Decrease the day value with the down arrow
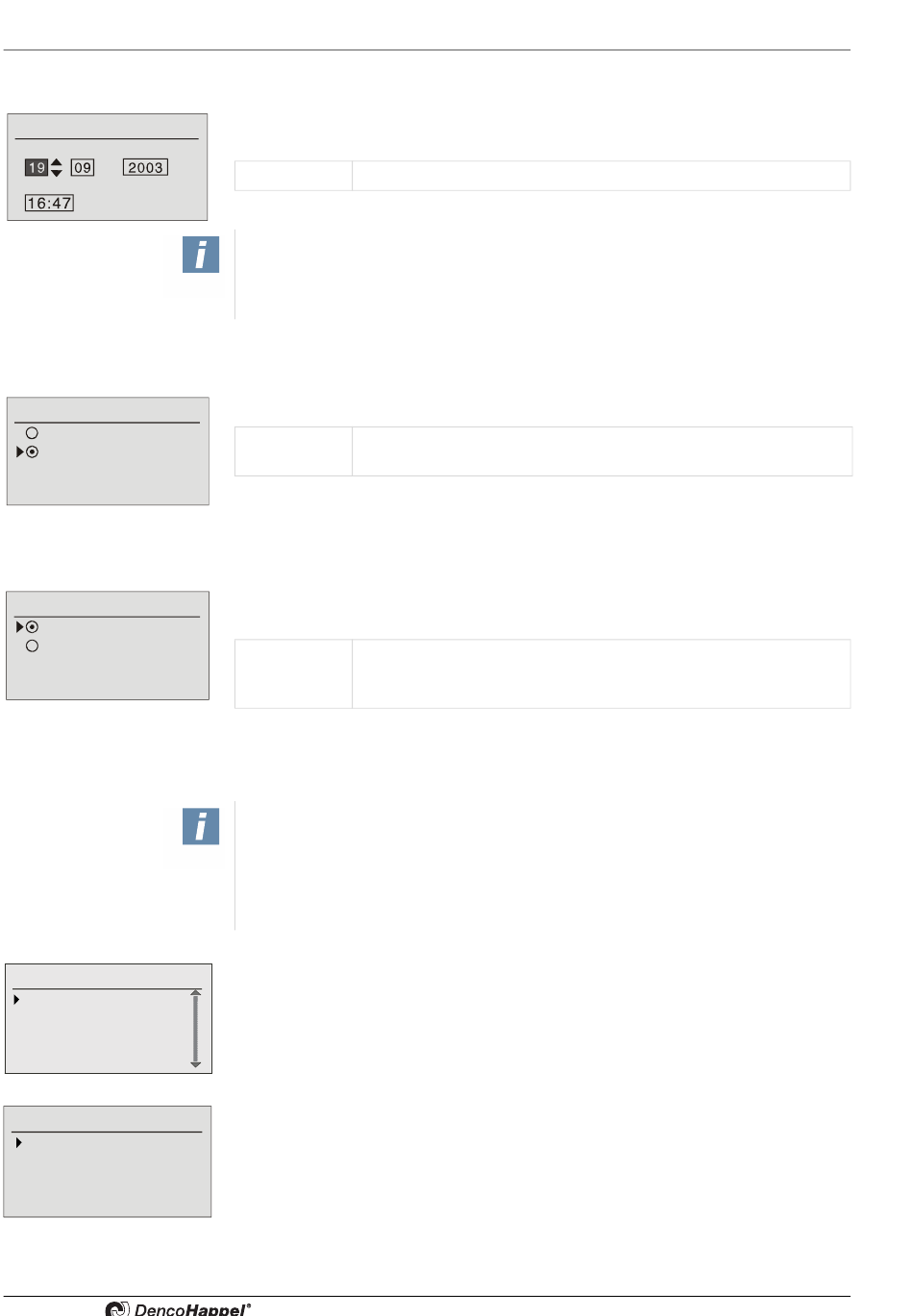The image size is (913, 1316). click(x=56, y=173)
